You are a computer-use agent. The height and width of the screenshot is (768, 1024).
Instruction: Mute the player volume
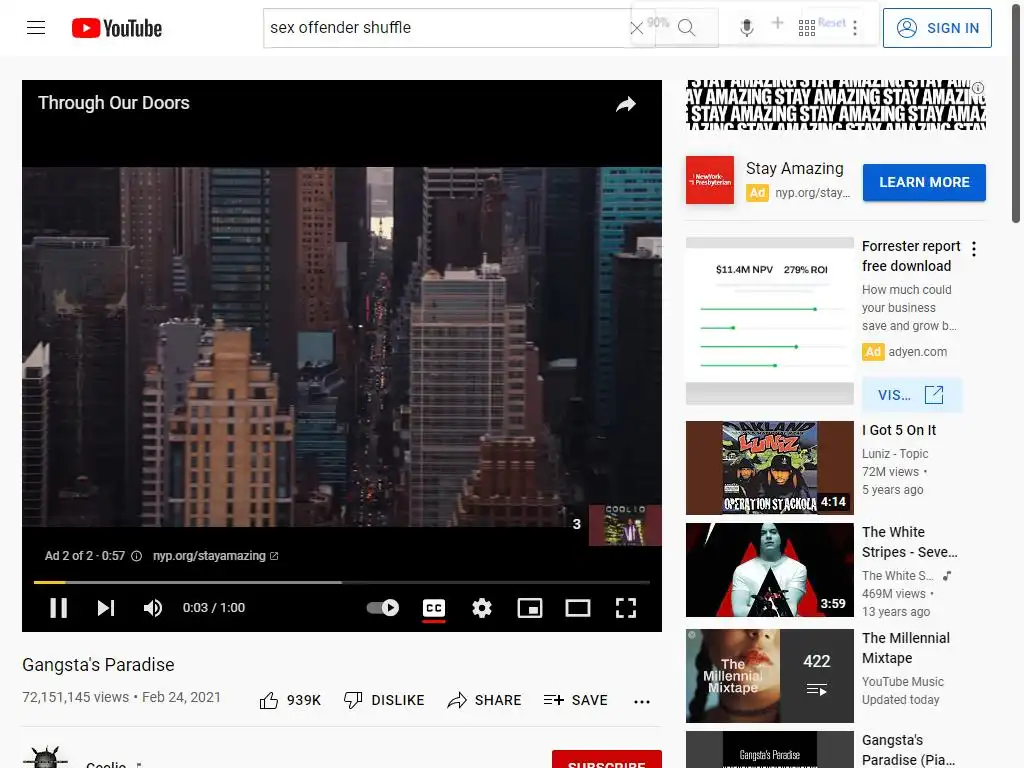pos(153,608)
